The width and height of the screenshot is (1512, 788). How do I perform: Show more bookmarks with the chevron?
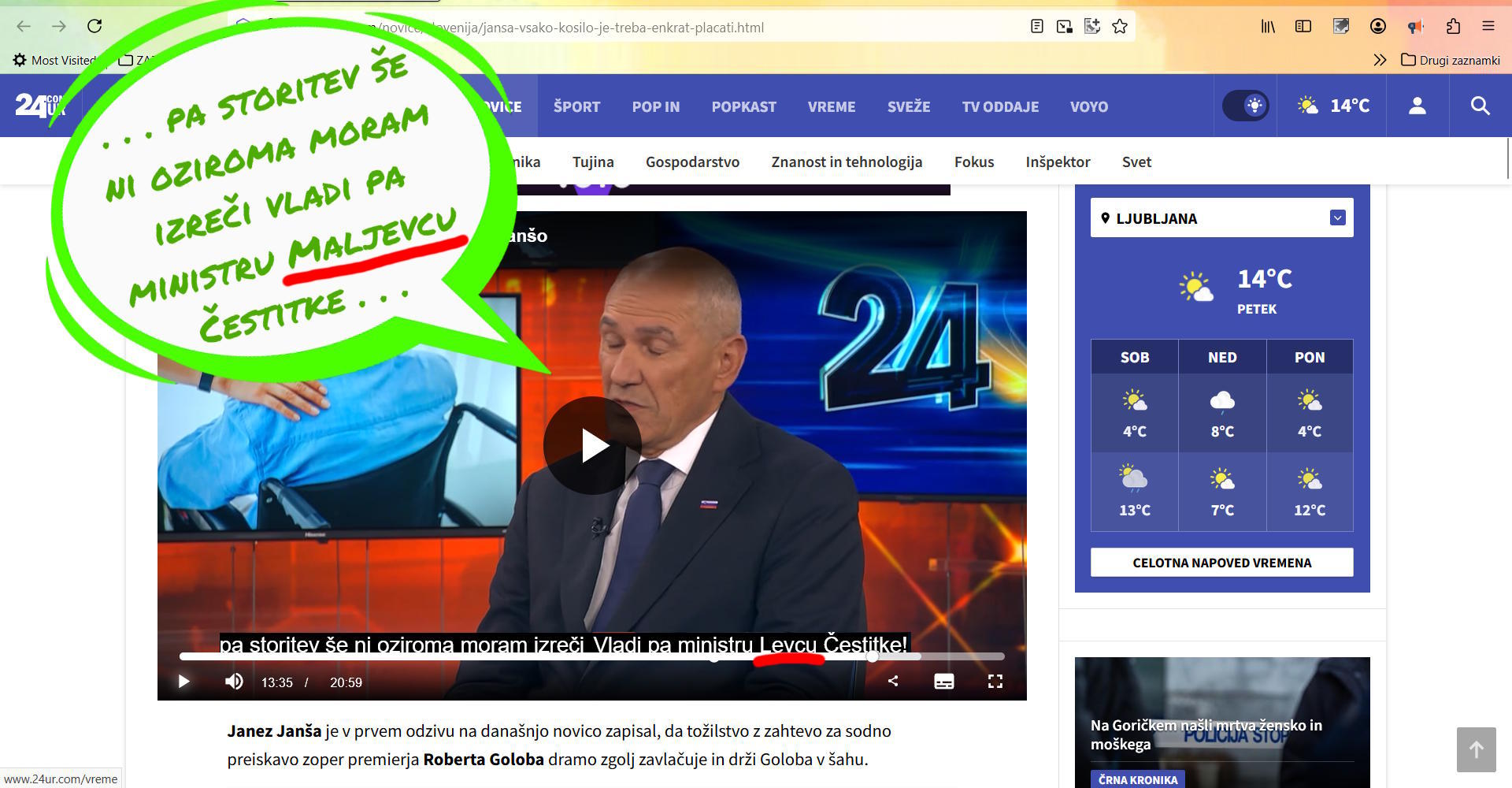(1380, 60)
